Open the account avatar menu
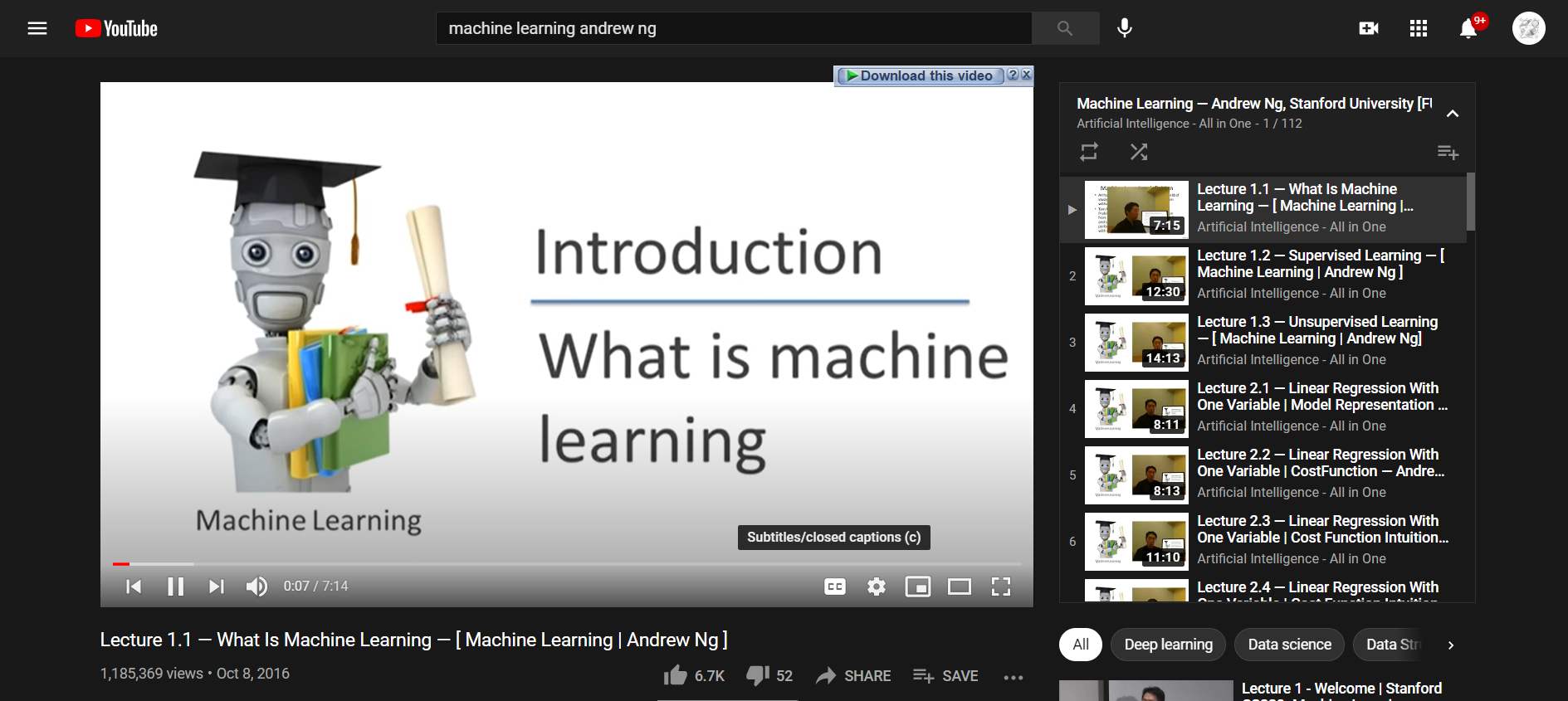 click(x=1529, y=28)
